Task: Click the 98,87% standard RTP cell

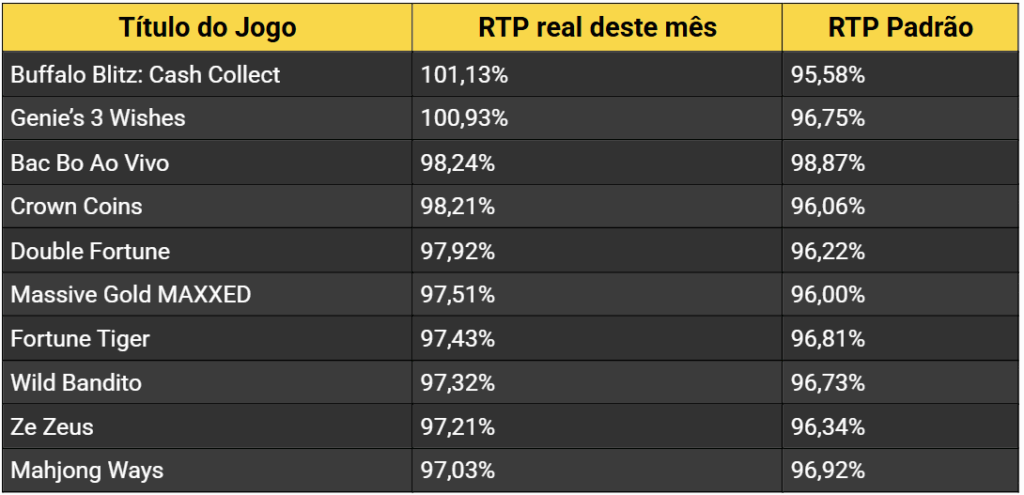Action: (828, 163)
